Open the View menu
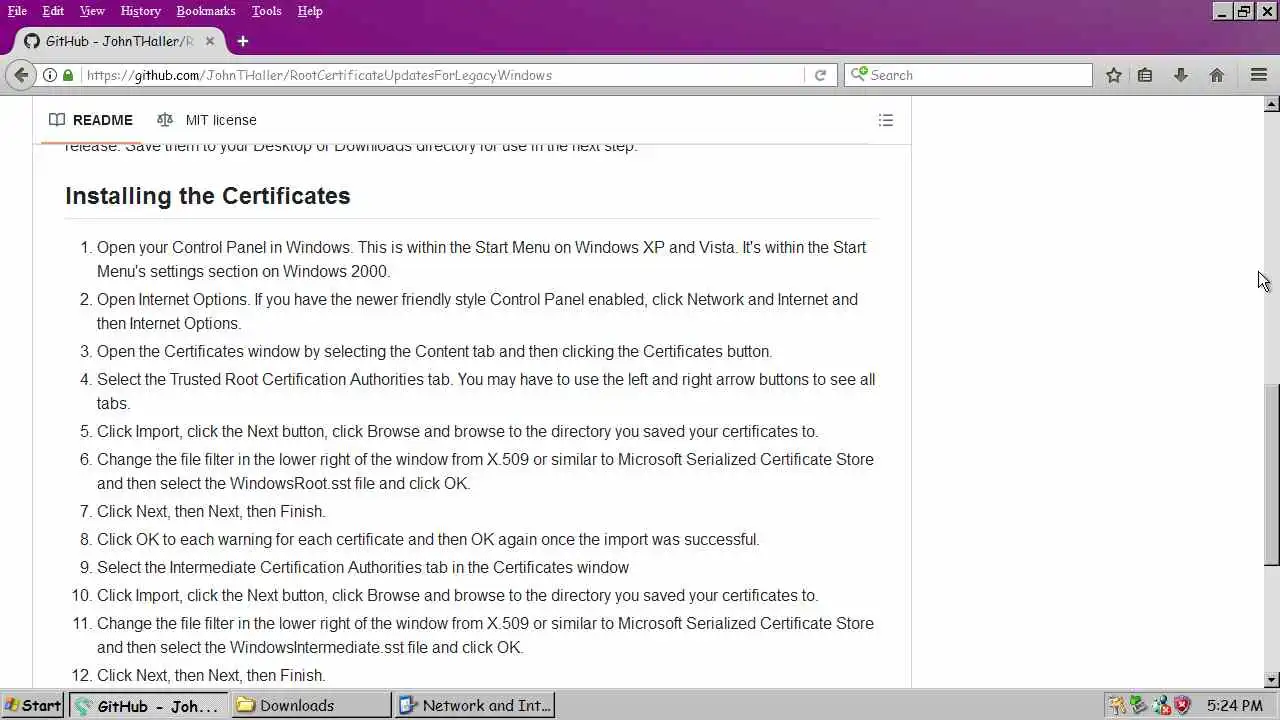Image resolution: width=1280 pixels, height=720 pixels. click(x=92, y=11)
